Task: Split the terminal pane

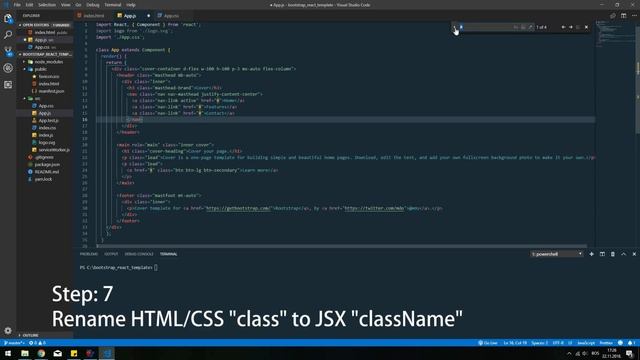Action: coord(602,254)
